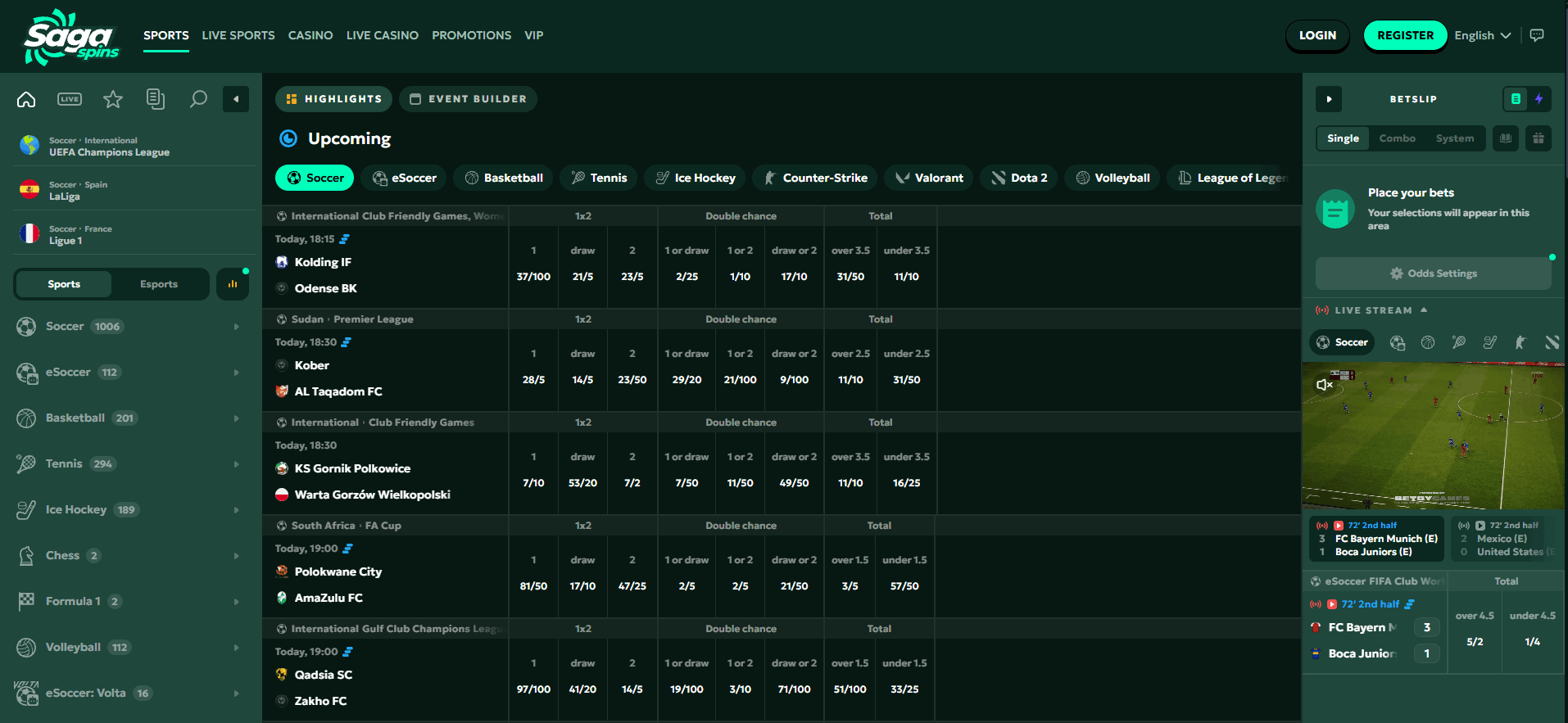The image size is (1568, 723).
Task: Open the PROMOTIONS menu
Action: 472,35
